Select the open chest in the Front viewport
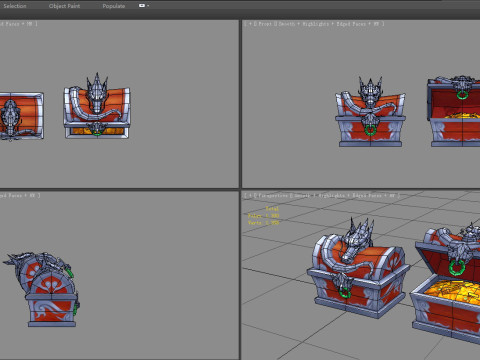The image size is (480, 360). coord(454,112)
